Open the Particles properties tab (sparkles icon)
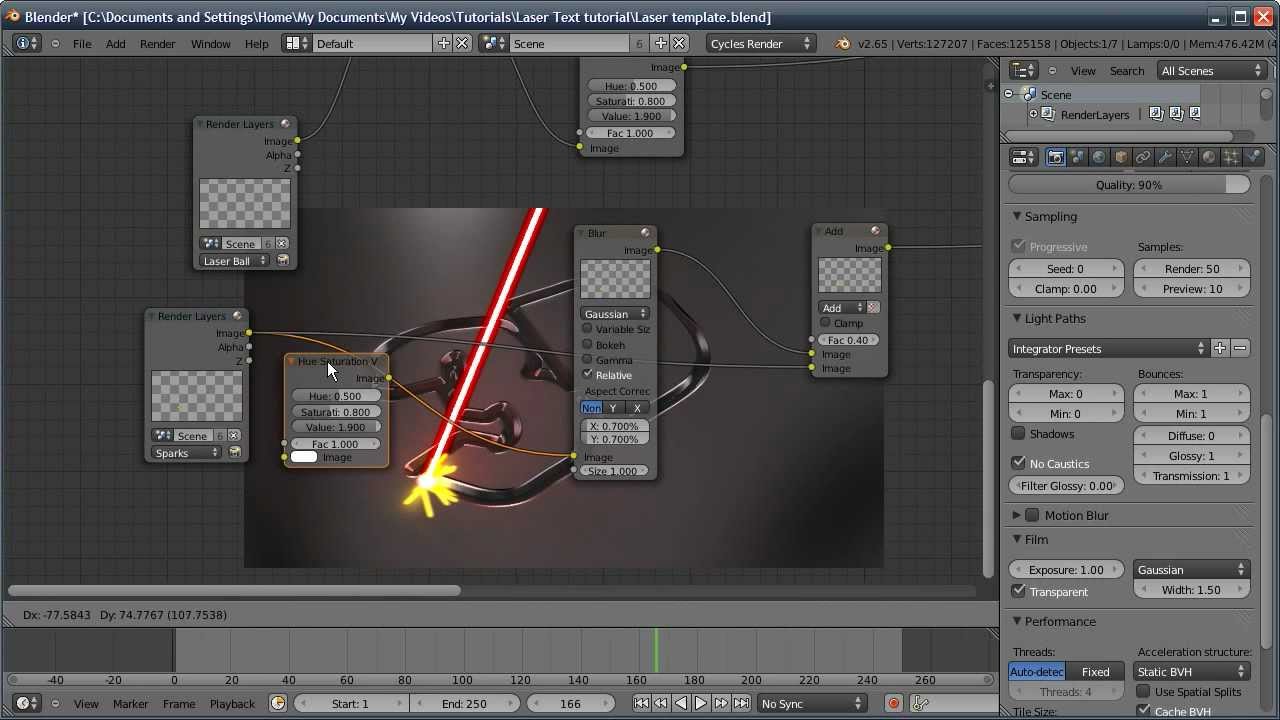 [x=1231, y=157]
